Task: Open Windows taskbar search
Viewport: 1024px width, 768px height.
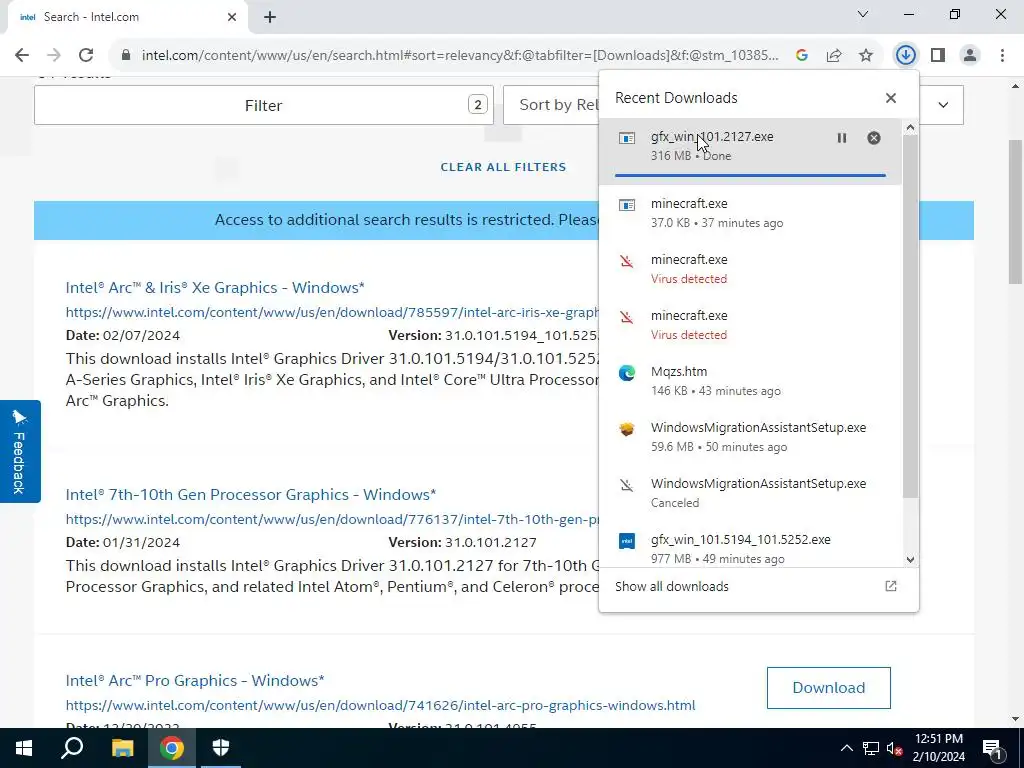Action: [72, 748]
